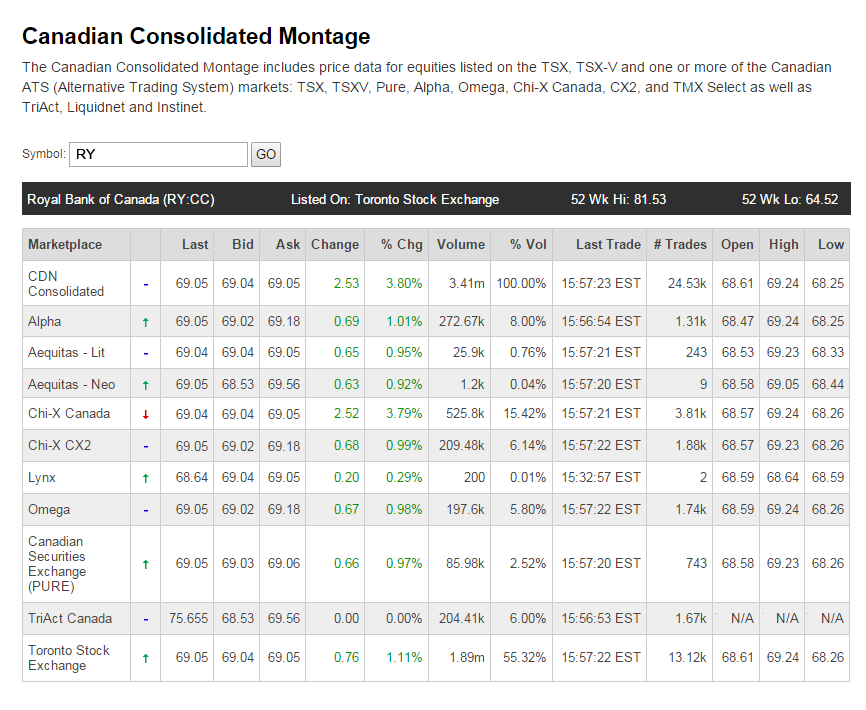Sort by the Volume column header
The width and height of the screenshot is (866, 710).
460,244
